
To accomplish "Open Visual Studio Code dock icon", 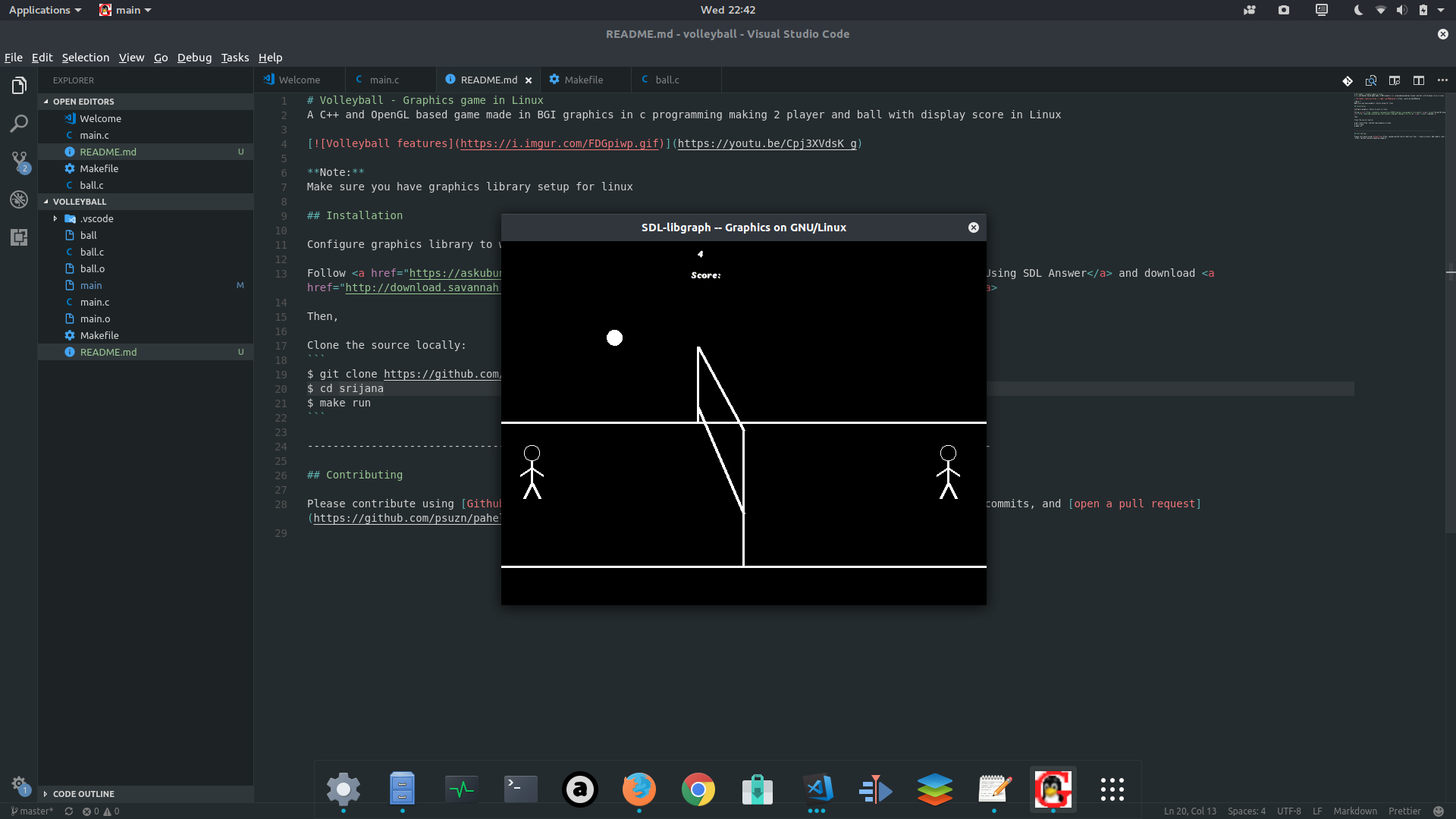I will click(817, 789).
